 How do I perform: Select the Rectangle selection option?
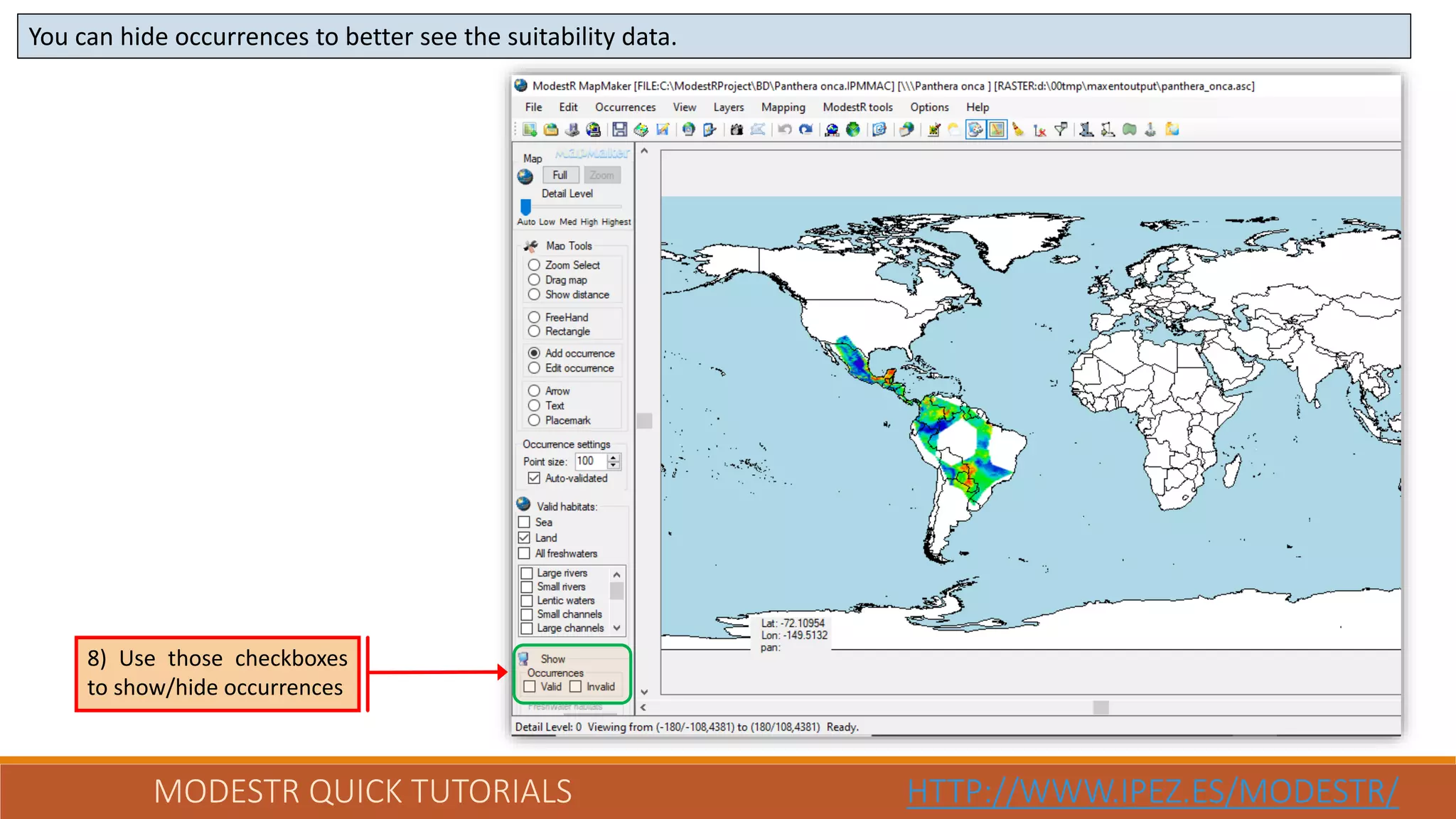point(534,331)
